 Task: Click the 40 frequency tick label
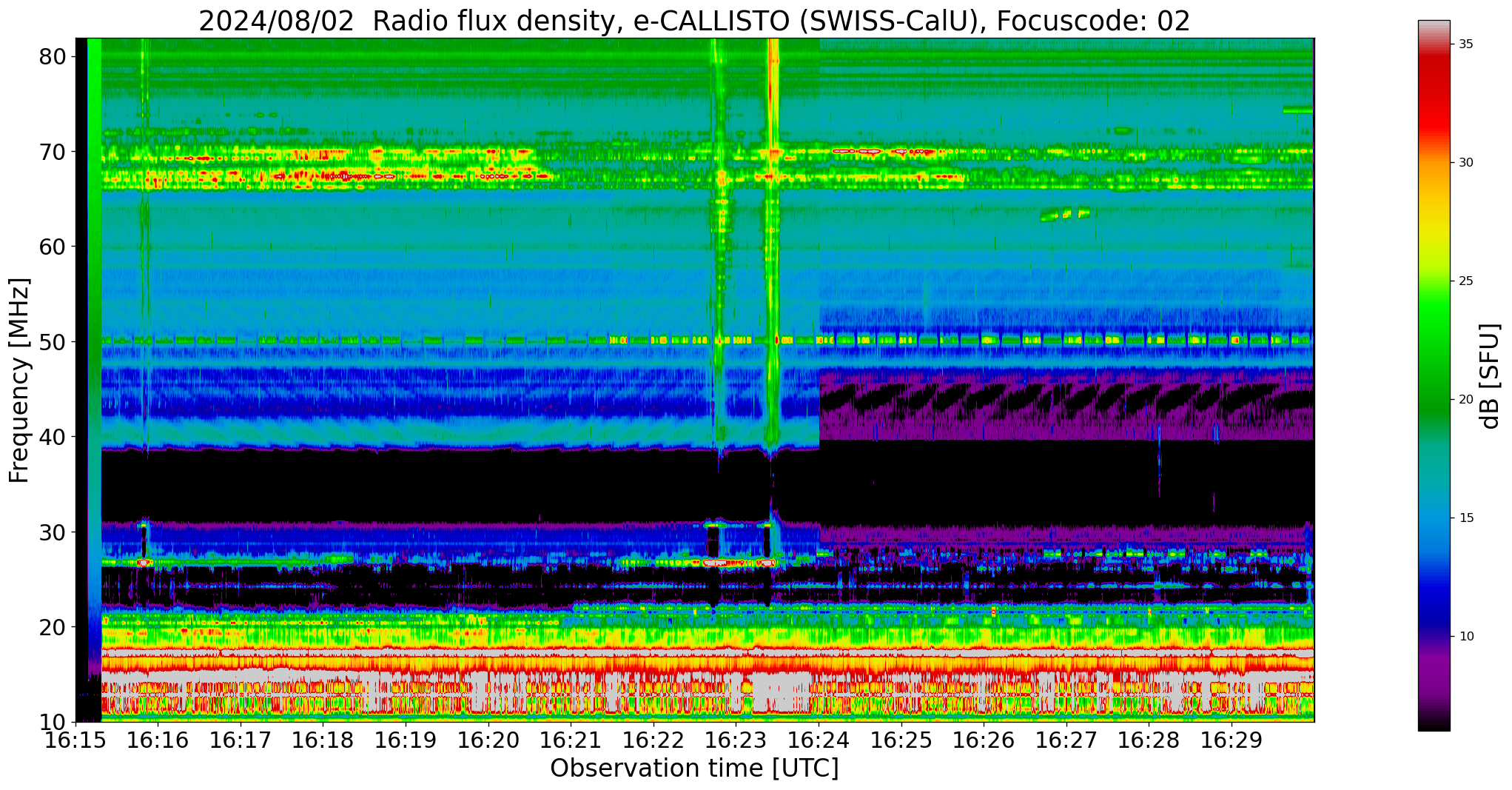(x=54, y=437)
